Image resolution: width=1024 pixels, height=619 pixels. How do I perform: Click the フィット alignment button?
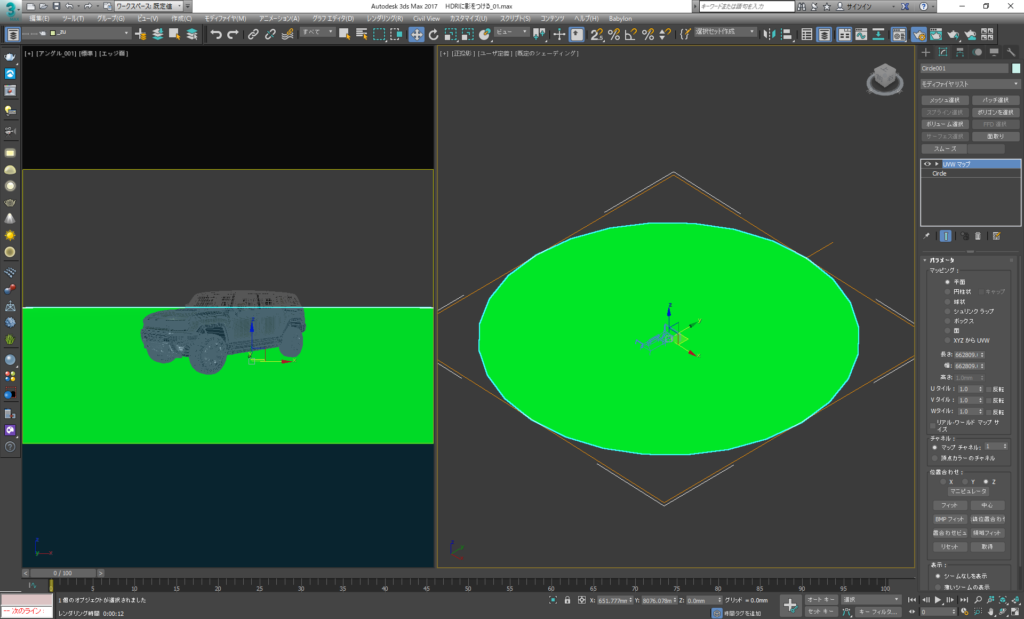click(950, 505)
